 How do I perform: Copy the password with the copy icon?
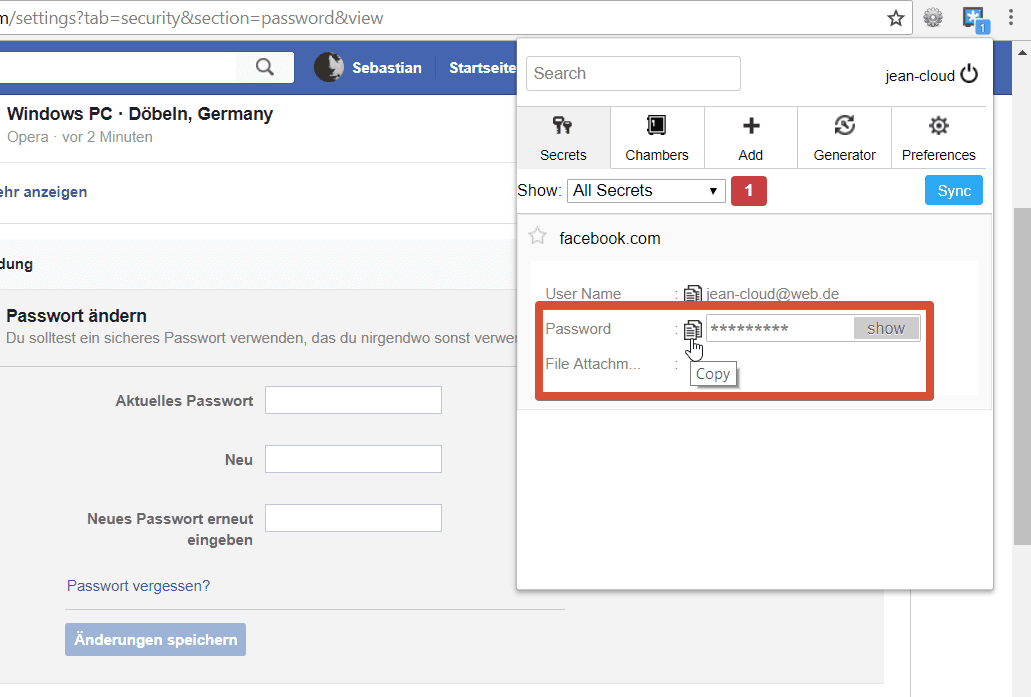692,329
